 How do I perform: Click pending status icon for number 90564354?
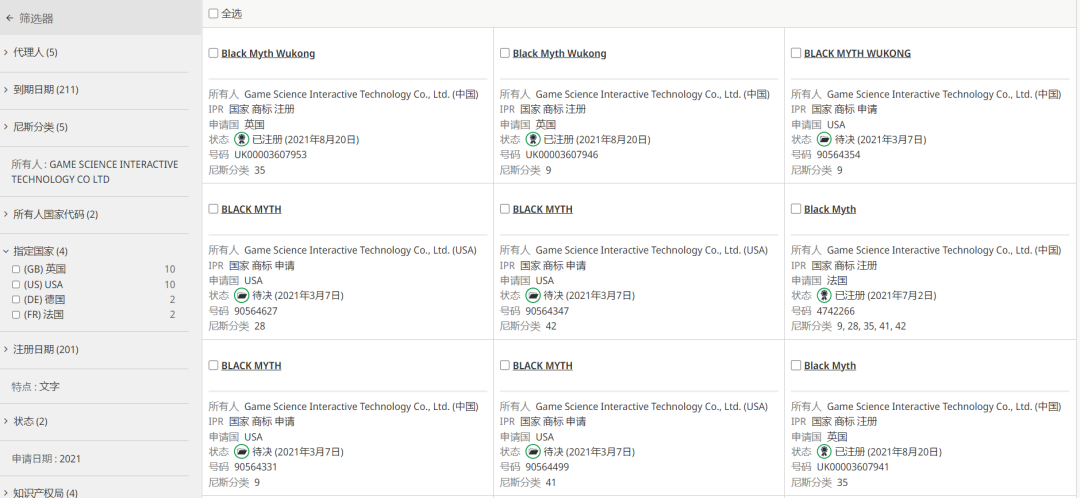point(824,139)
